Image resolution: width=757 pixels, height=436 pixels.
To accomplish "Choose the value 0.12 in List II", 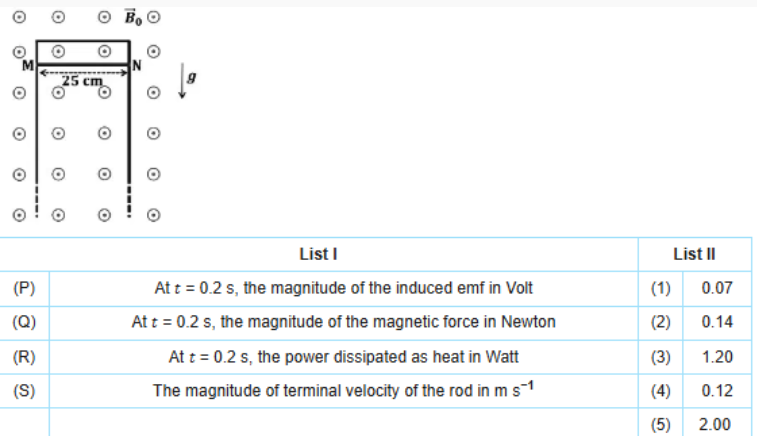I will pos(717,390).
